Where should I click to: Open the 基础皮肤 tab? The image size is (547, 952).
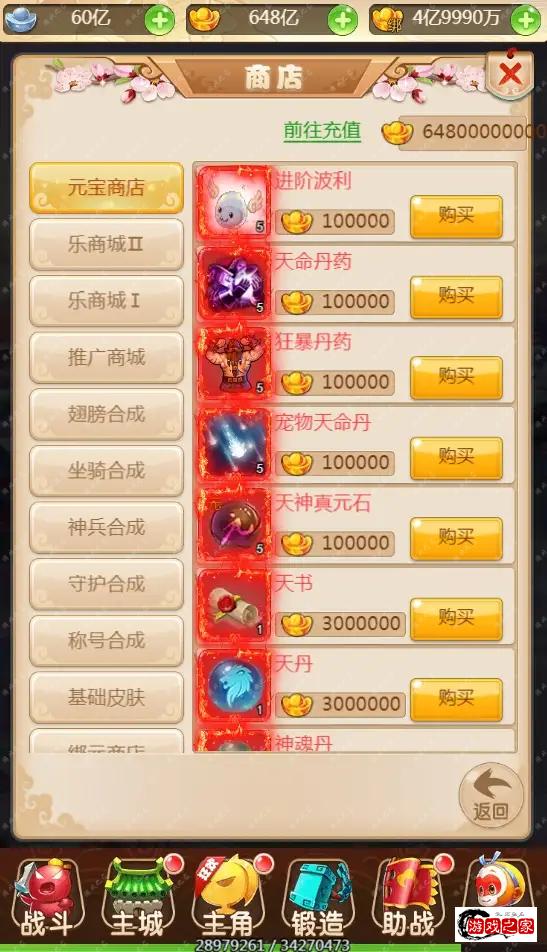coord(106,697)
